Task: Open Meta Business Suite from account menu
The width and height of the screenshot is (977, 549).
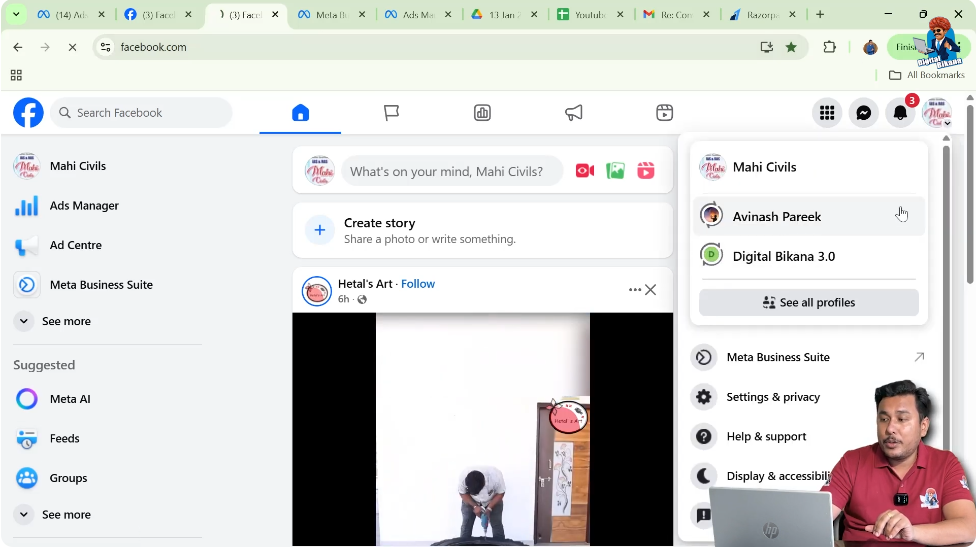Action: click(809, 357)
